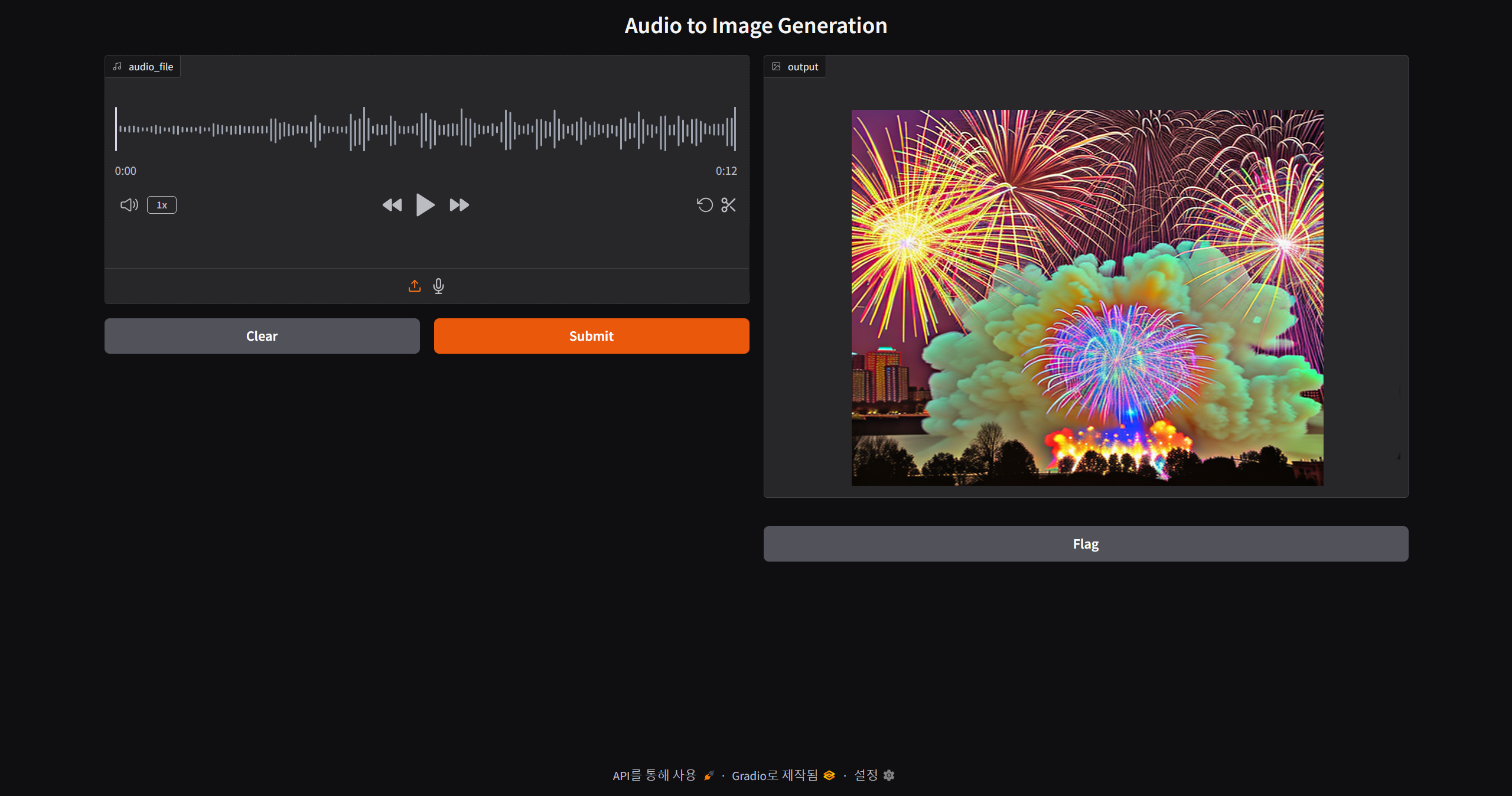The width and height of the screenshot is (1512, 796).
Task: Trim the audio with the scissors icon
Action: coord(728,205)
